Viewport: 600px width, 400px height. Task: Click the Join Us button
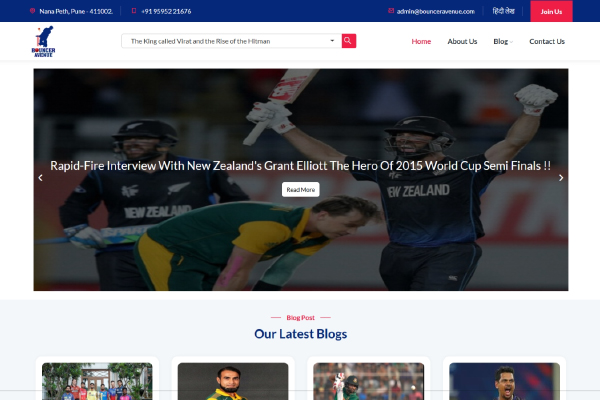tap(551, 11)
